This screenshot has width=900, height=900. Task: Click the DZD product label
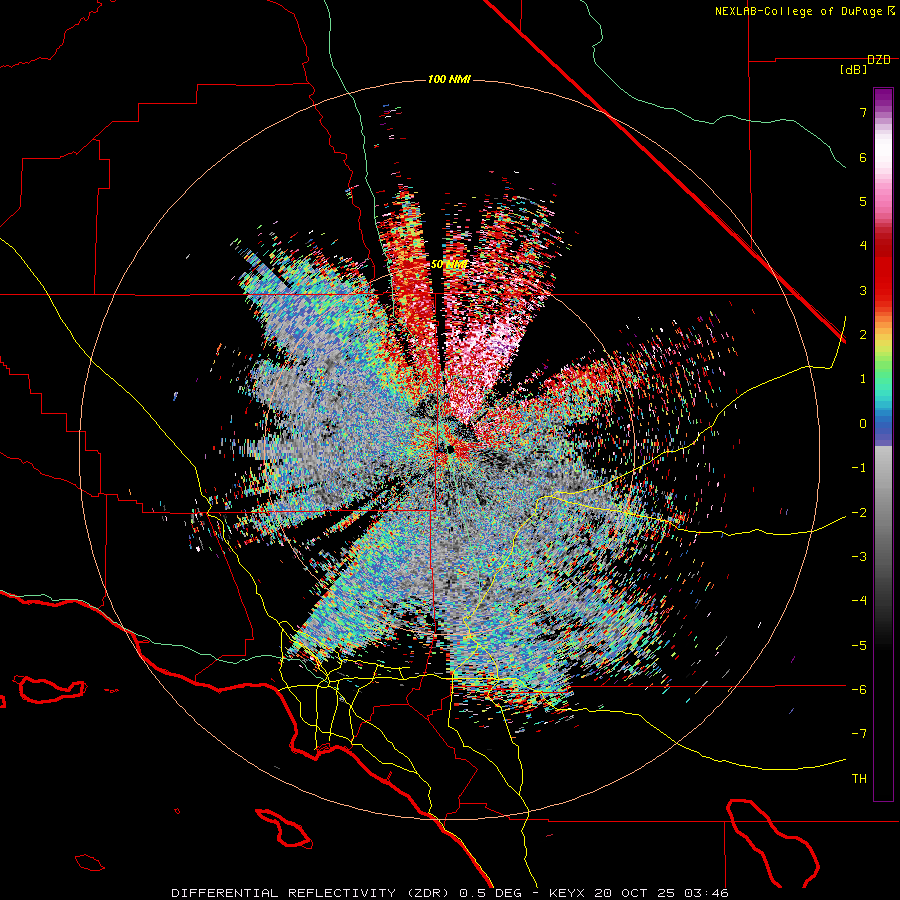pyautogui.click(x=879, y=60)
